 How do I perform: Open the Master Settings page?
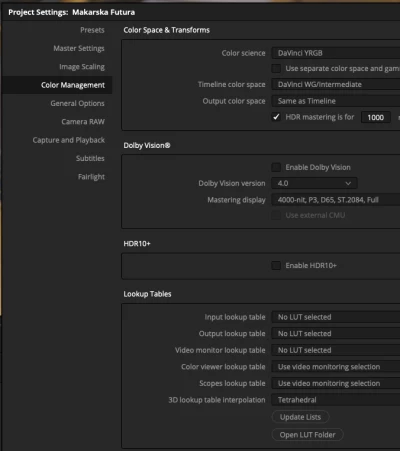click(x=79, y=48)
